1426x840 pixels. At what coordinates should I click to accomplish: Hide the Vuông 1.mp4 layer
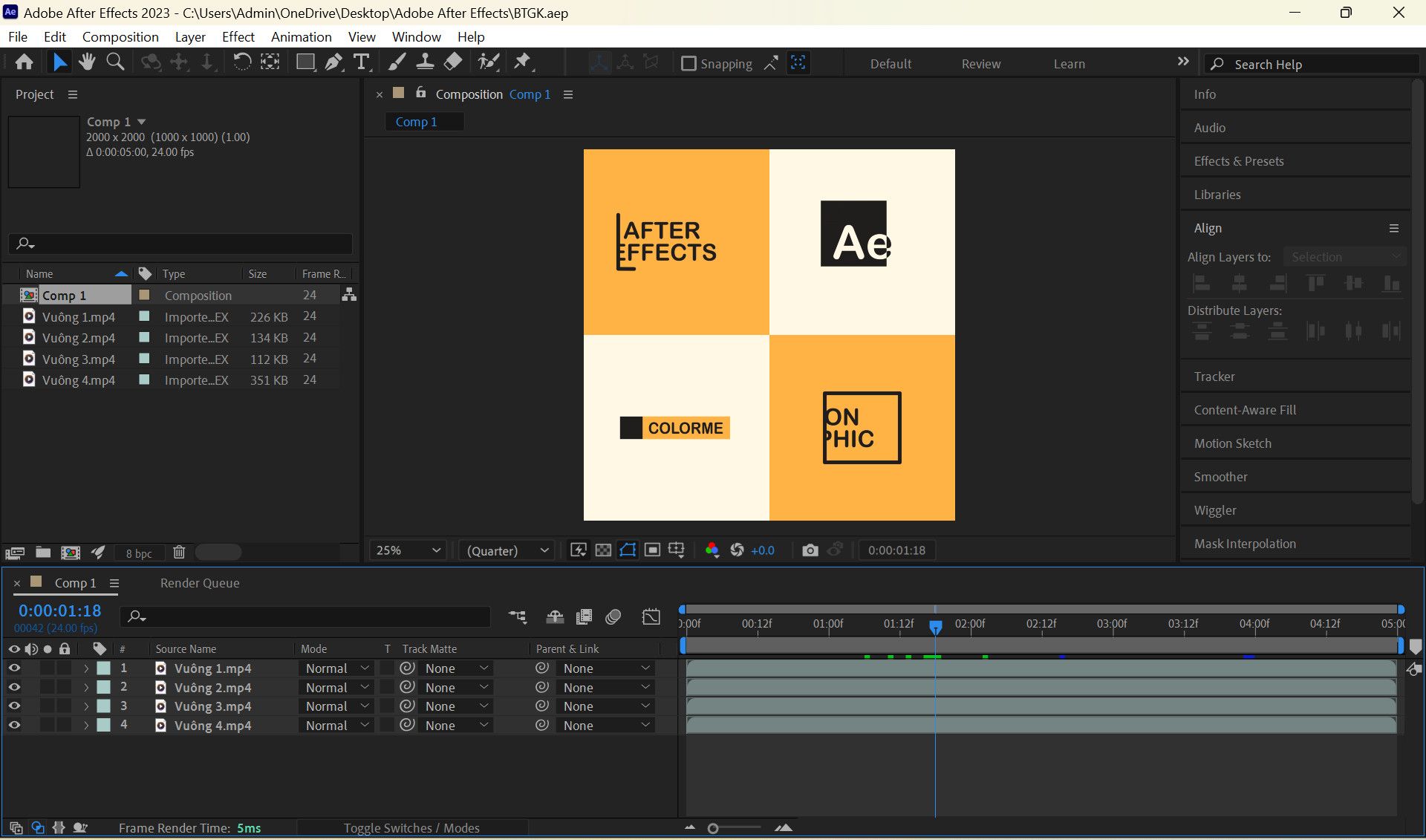click(14, 668)
